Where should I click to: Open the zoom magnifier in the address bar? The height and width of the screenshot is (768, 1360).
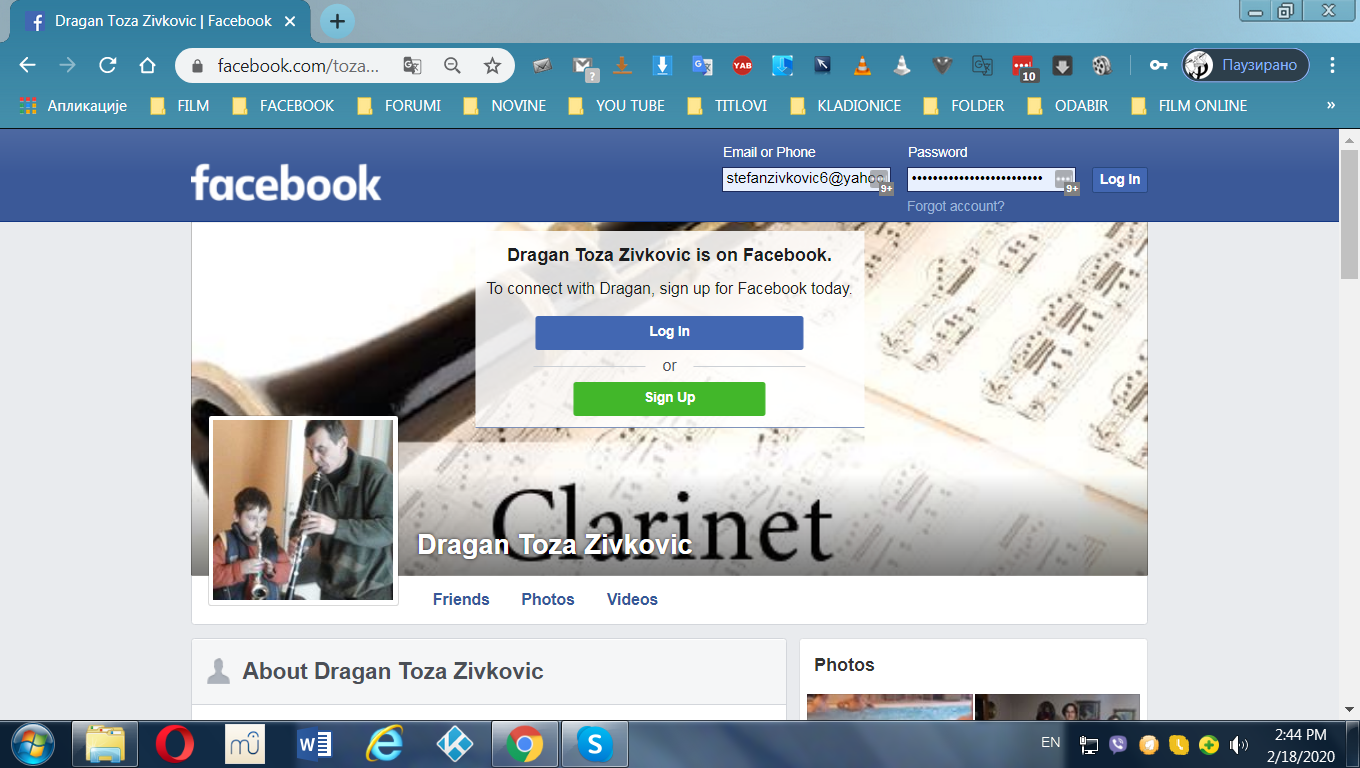point(452,66)
